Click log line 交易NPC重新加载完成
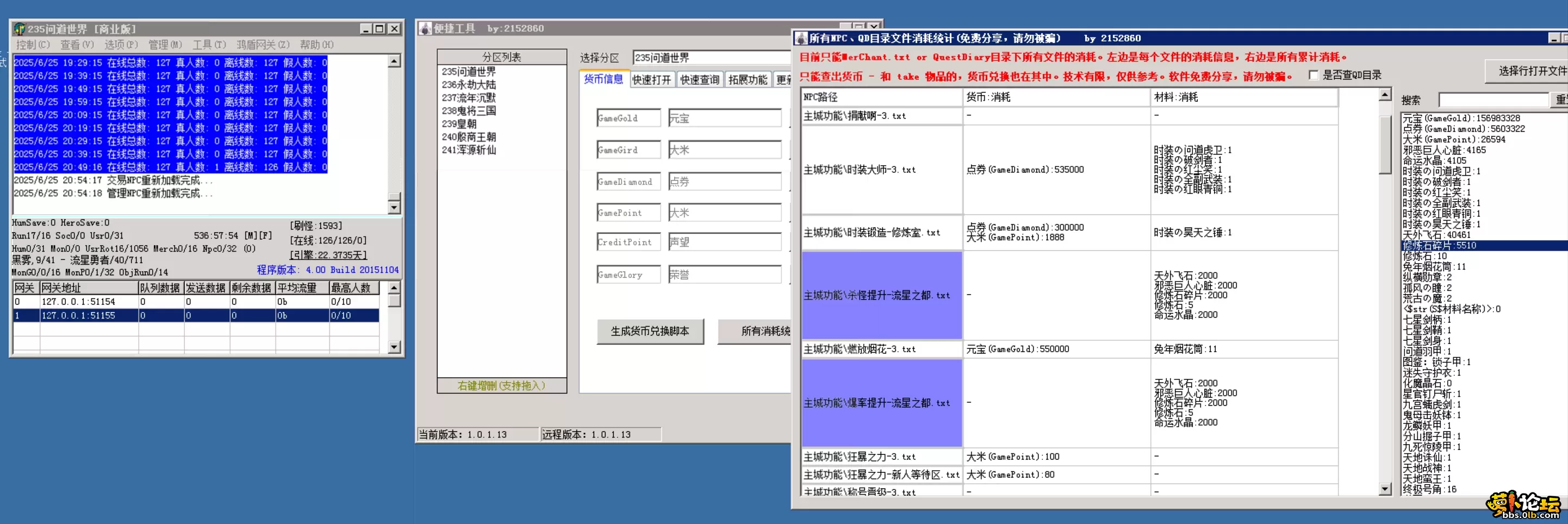Viewport: 1568px width, 524px height. (x=113, y=180)
